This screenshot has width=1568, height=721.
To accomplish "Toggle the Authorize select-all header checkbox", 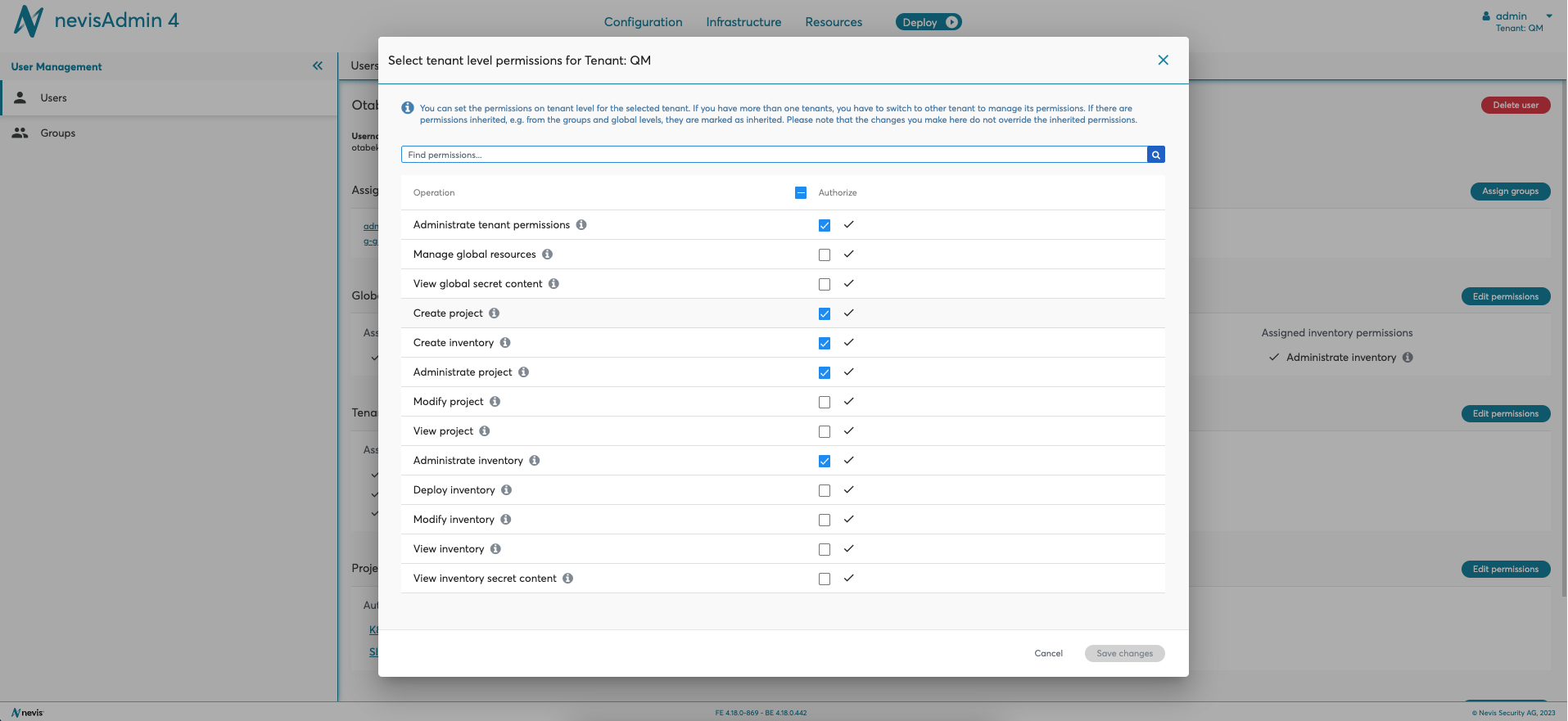I will tap(801, 193).
